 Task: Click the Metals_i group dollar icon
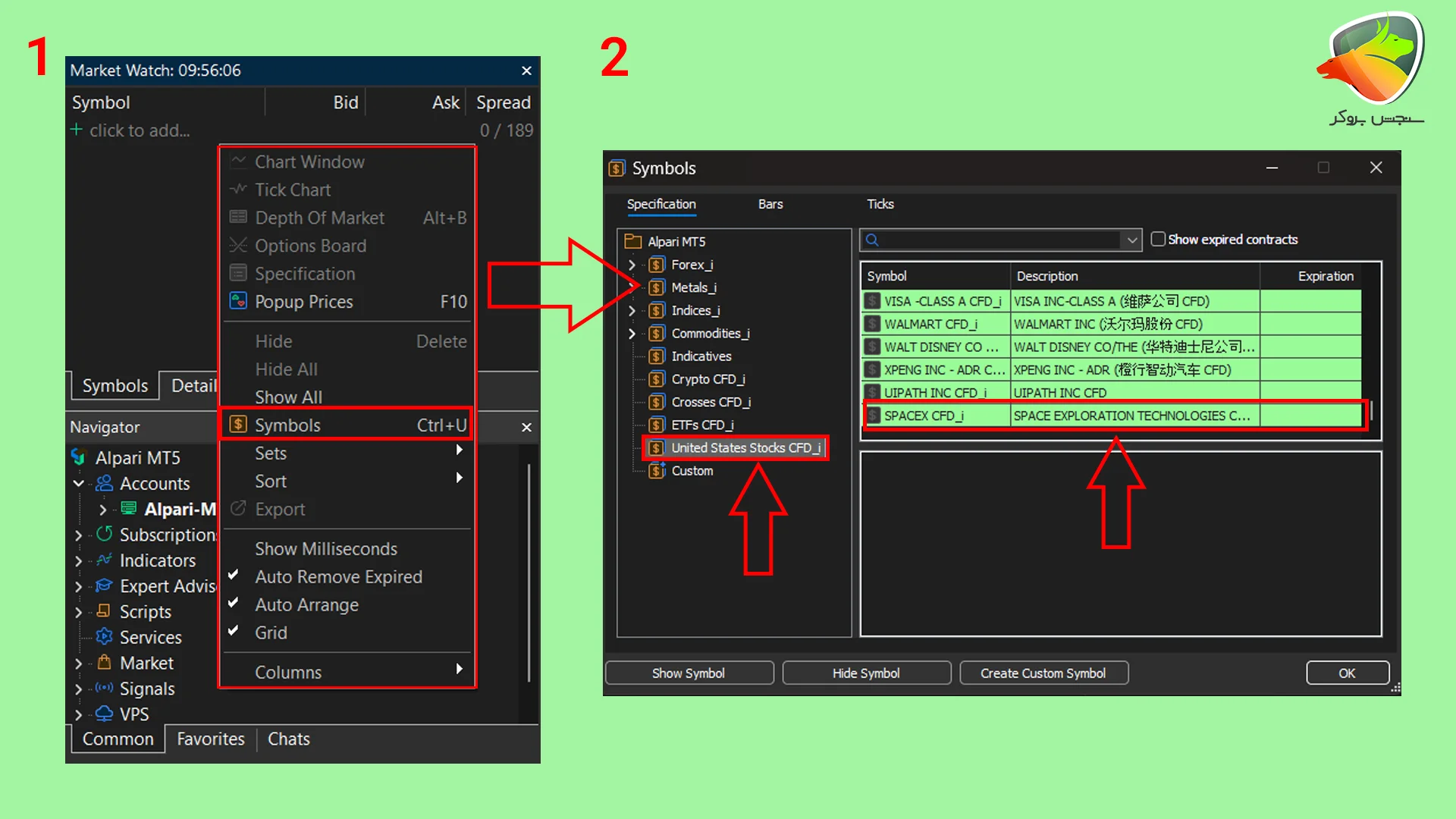657,287
